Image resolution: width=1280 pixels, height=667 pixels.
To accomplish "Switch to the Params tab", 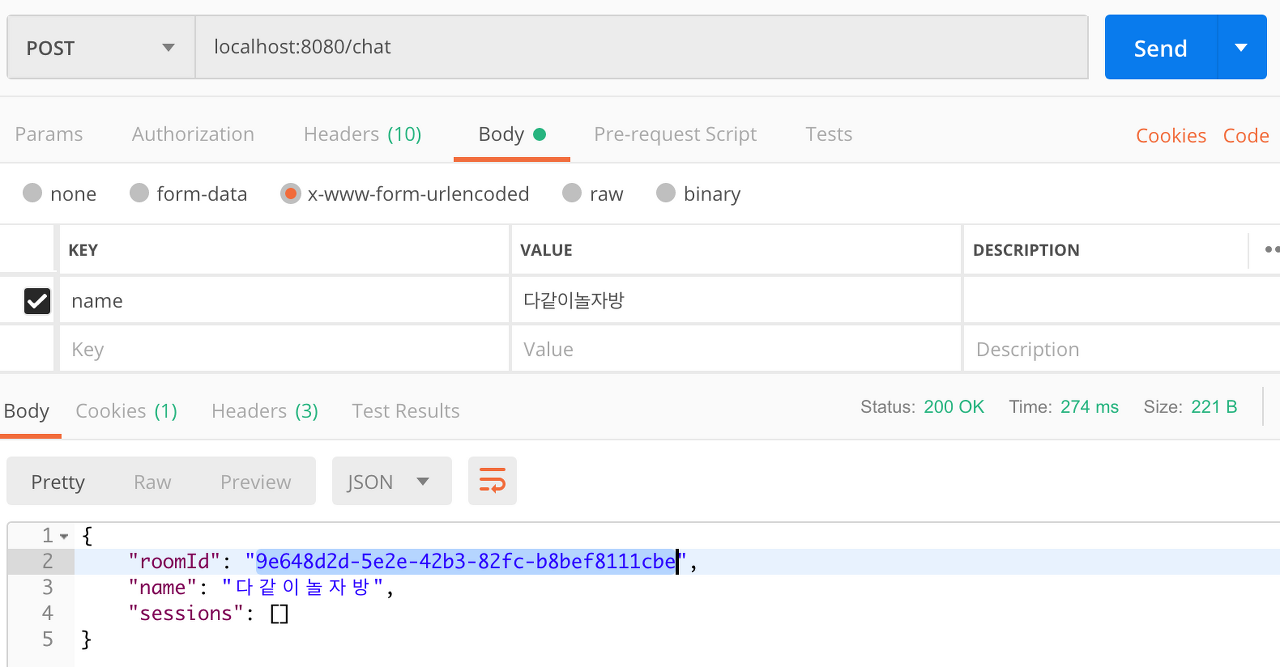I will [x=49, y=134].
